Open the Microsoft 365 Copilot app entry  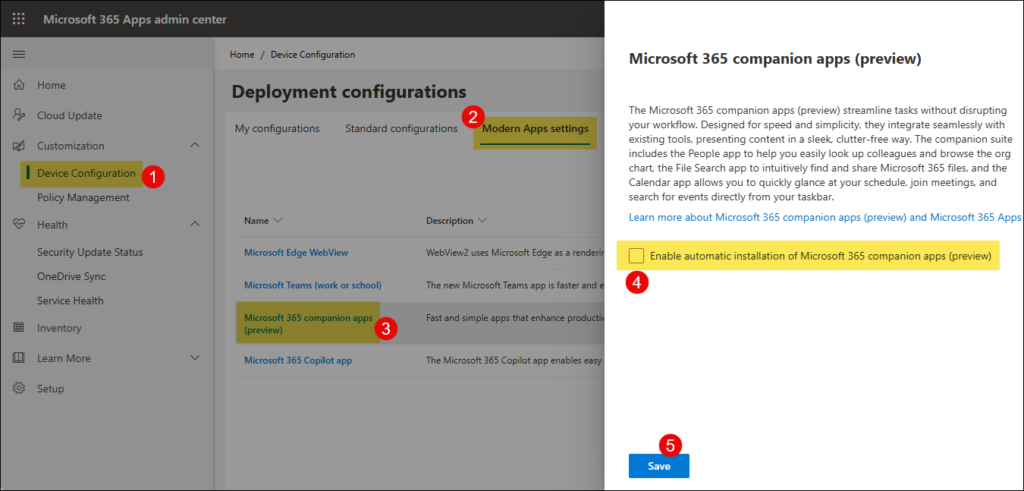(x=298, y=360)
